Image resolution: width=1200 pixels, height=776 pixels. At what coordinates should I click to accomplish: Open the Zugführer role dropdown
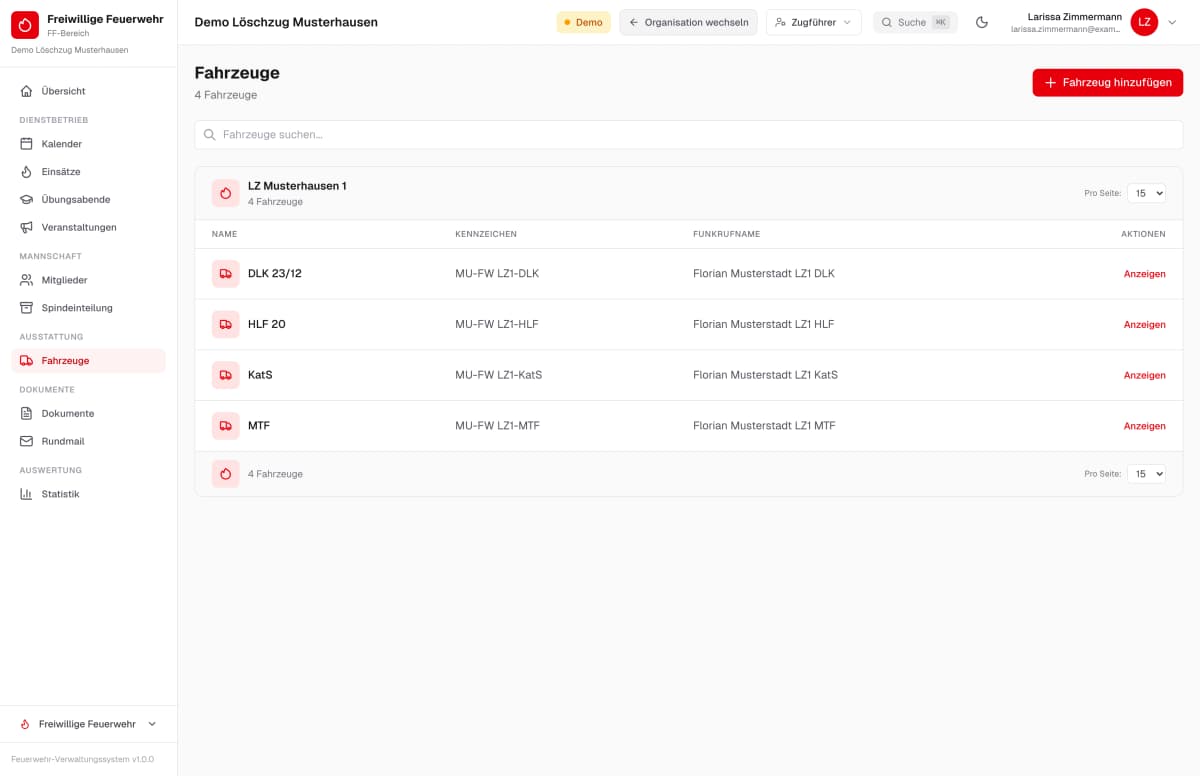coord(813,22)
